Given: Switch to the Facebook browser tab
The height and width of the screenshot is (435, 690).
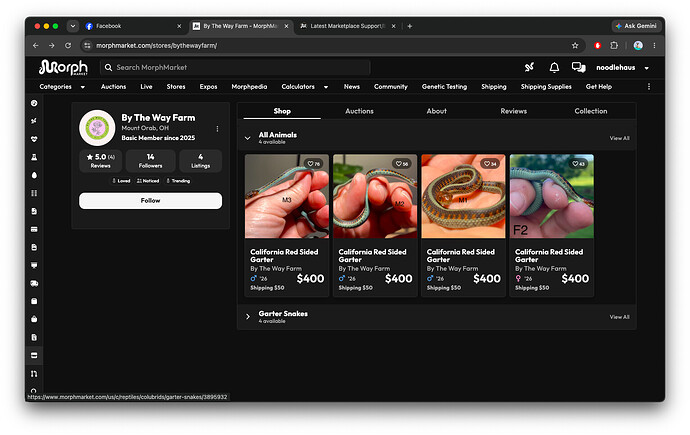Looking at the screenshot, I should [131, 26].
